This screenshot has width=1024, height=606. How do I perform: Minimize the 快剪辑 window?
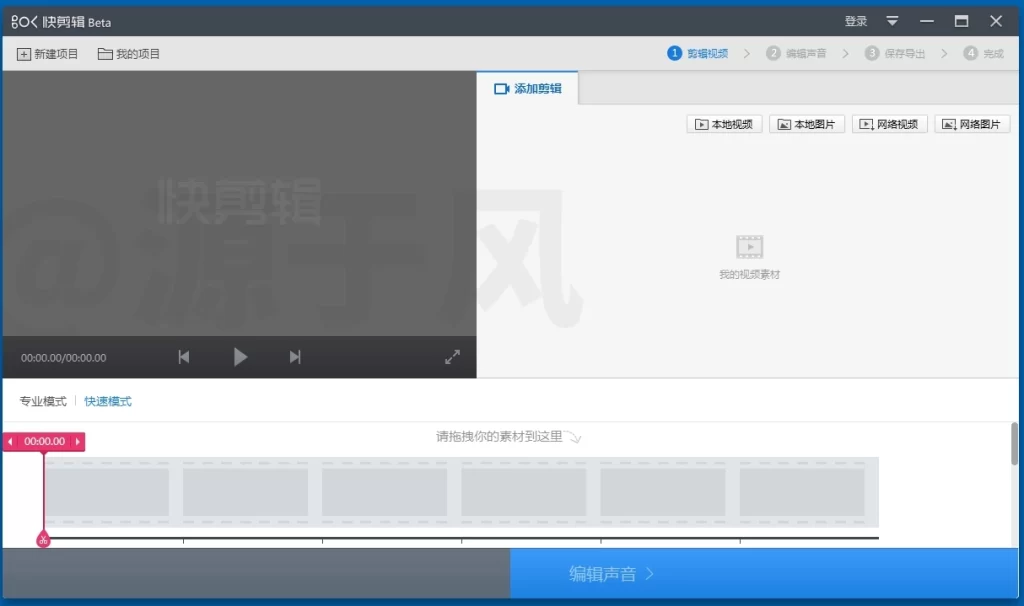point(927,22)
